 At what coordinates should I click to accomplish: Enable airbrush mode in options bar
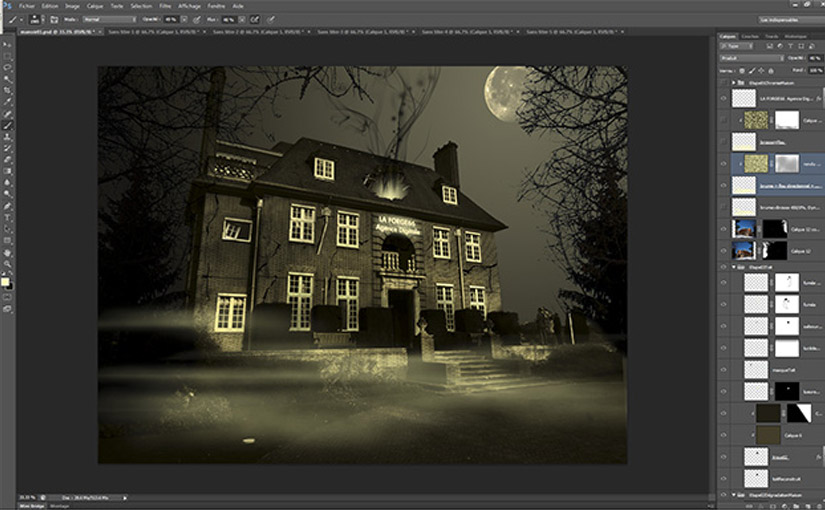255,19
